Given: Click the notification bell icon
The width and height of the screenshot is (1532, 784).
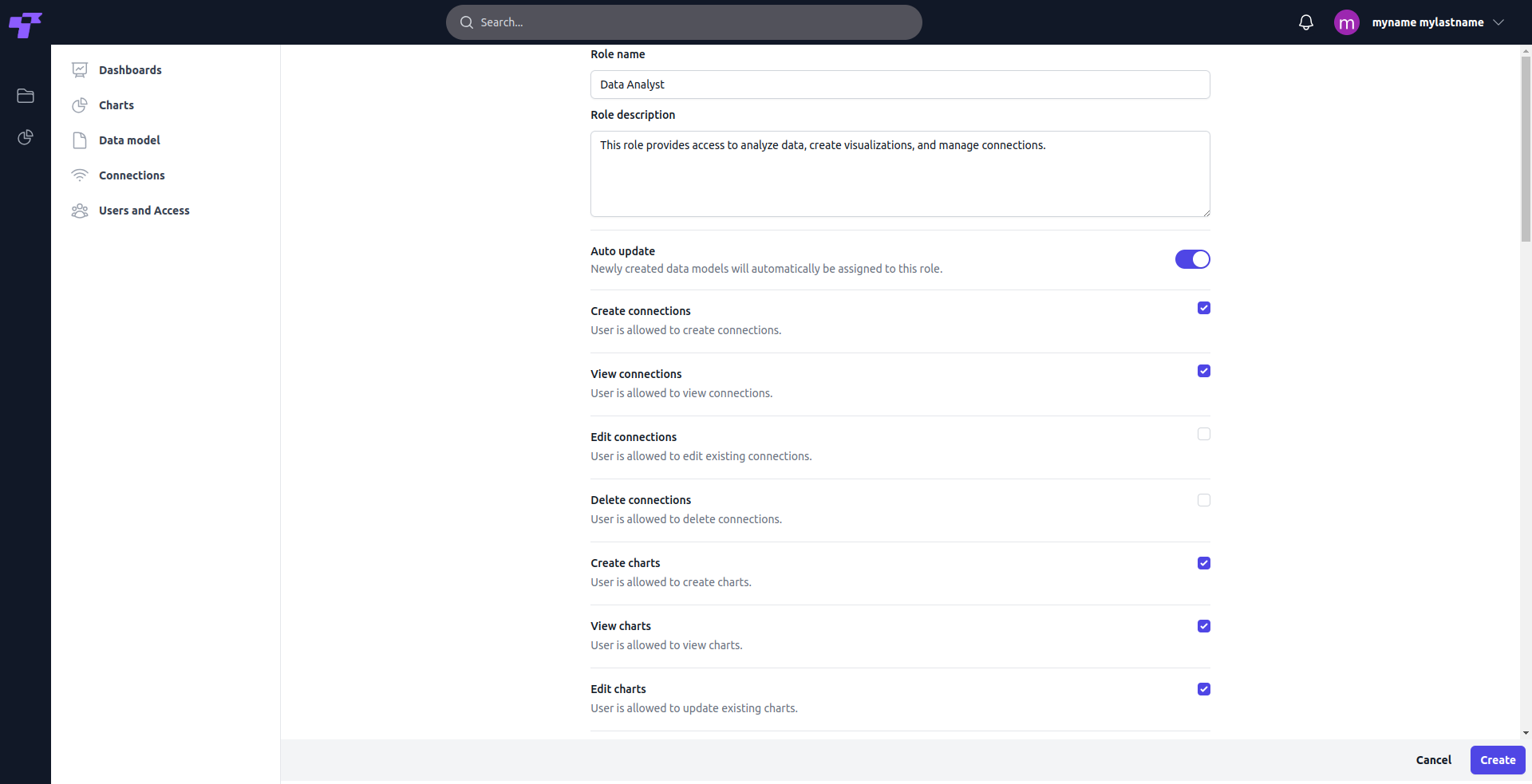Looking at the screenshot, I should coord(1305,22).
